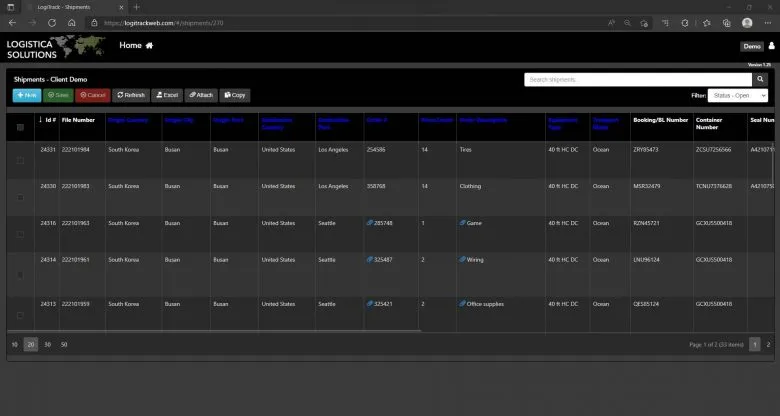Image resolution: width=780 pixels, height=416 pixels.
Task: Click the paperclip icon next to order 285748
Action: (x=370, y=223)
